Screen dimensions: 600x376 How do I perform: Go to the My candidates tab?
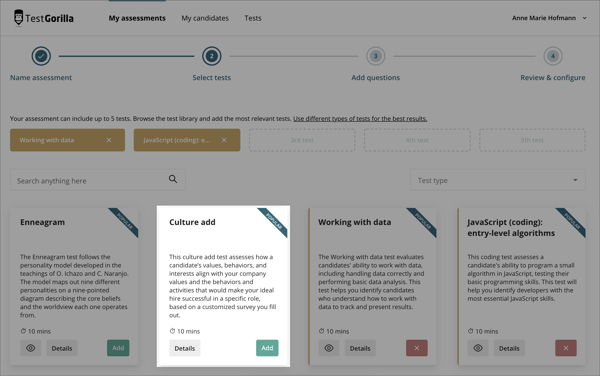tap(205, 18)
